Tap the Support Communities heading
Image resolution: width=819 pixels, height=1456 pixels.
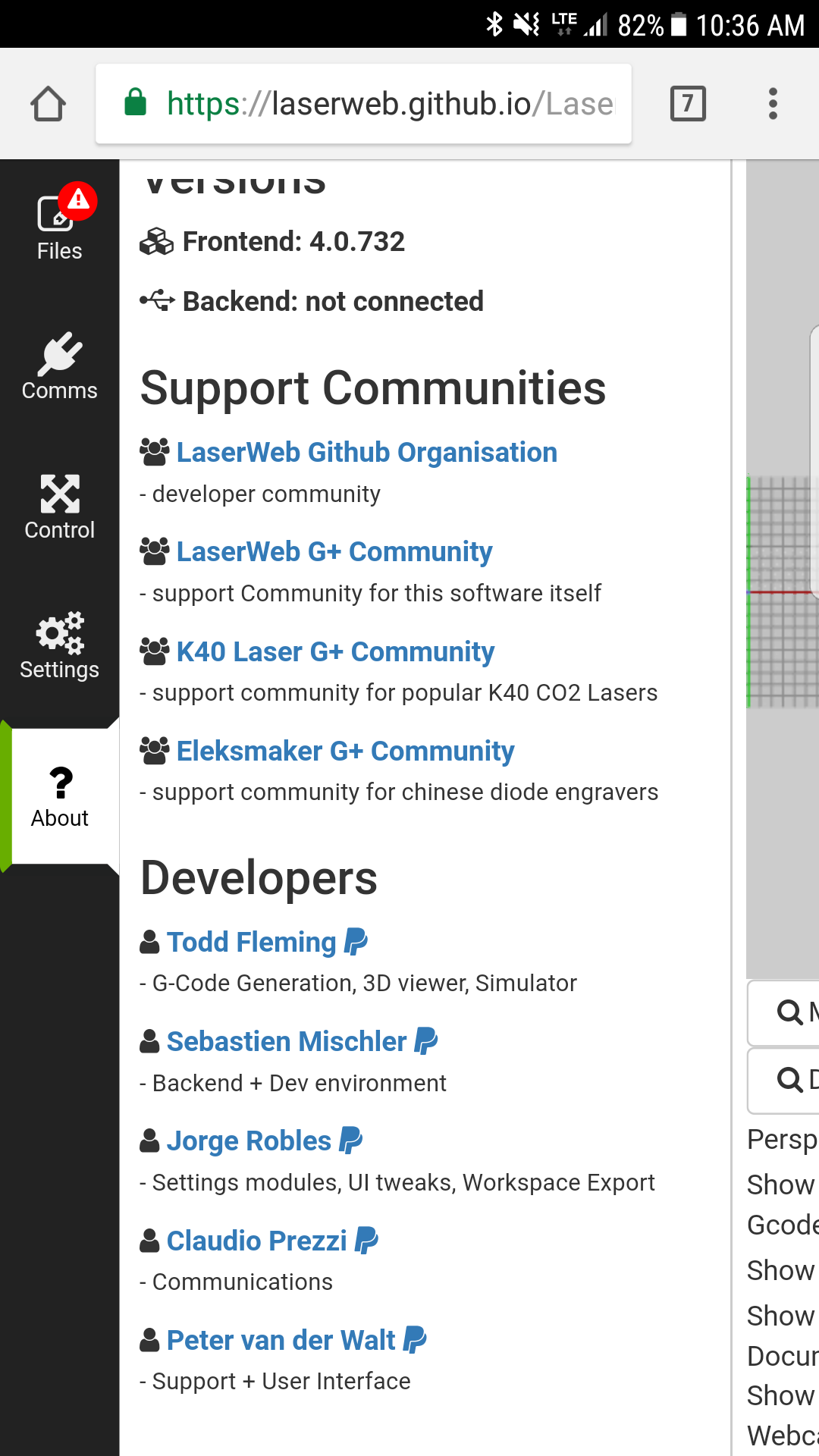tap(373, 389)
